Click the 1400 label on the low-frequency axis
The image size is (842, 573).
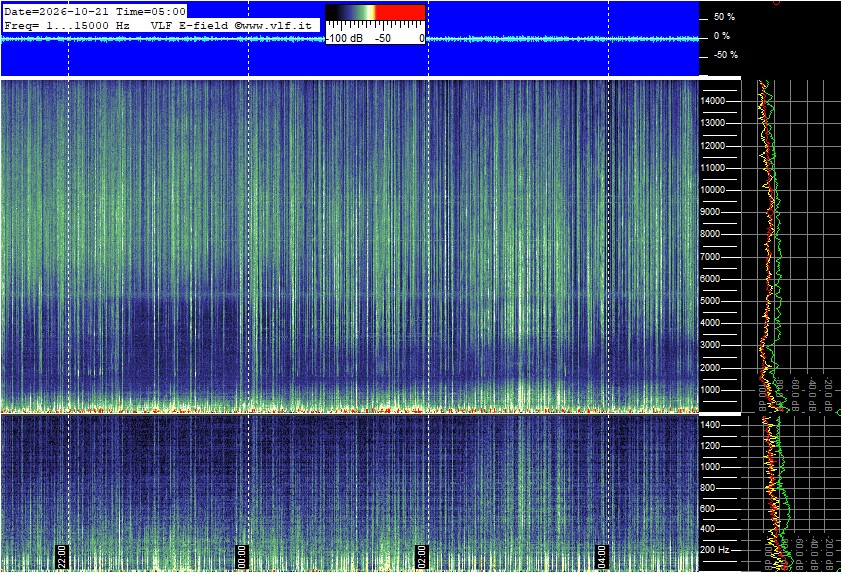coord(710,425)
